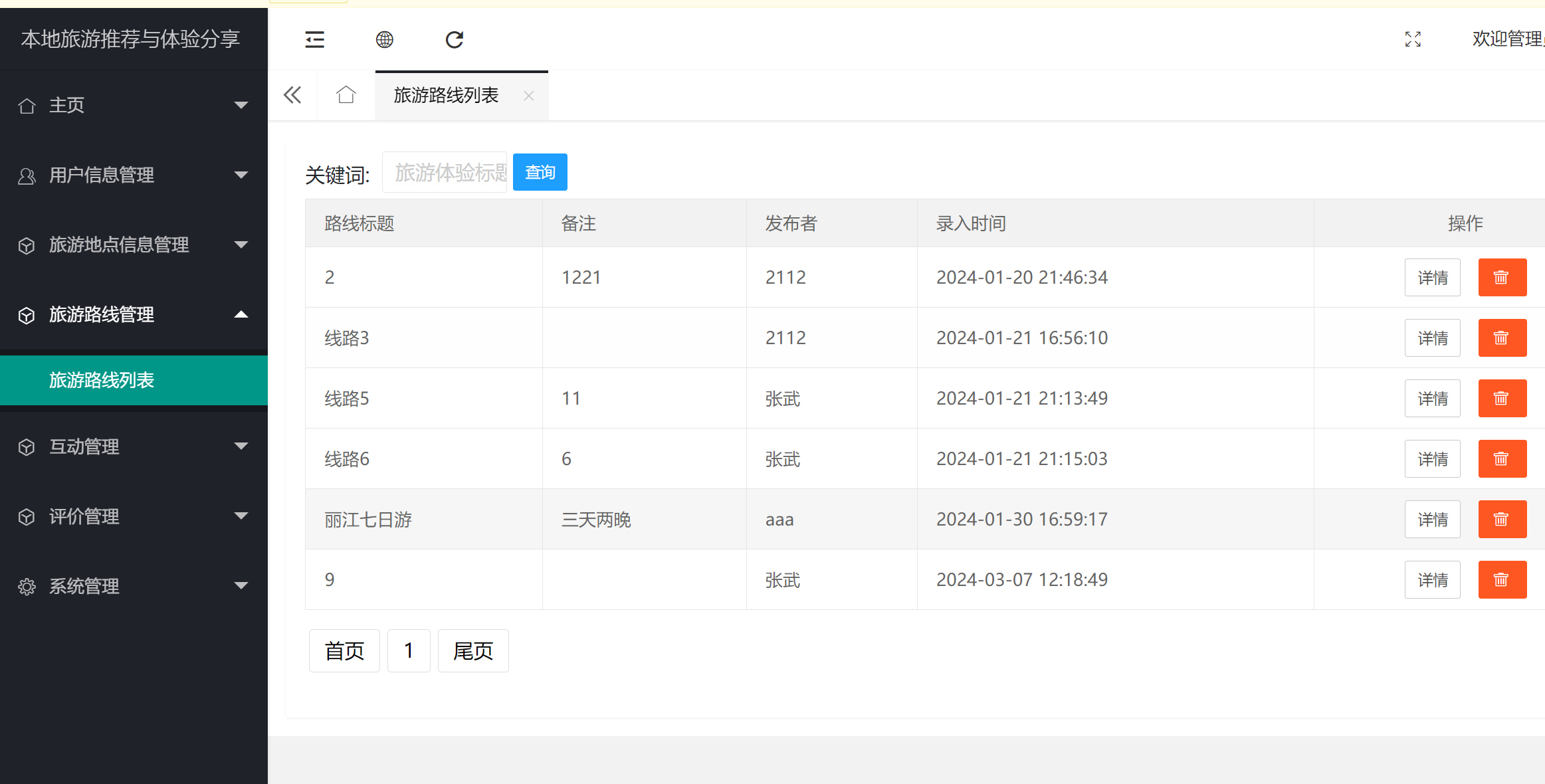1545x784 pixels.
Task: Go to the 尾页 last page
Action: (473, 651)
